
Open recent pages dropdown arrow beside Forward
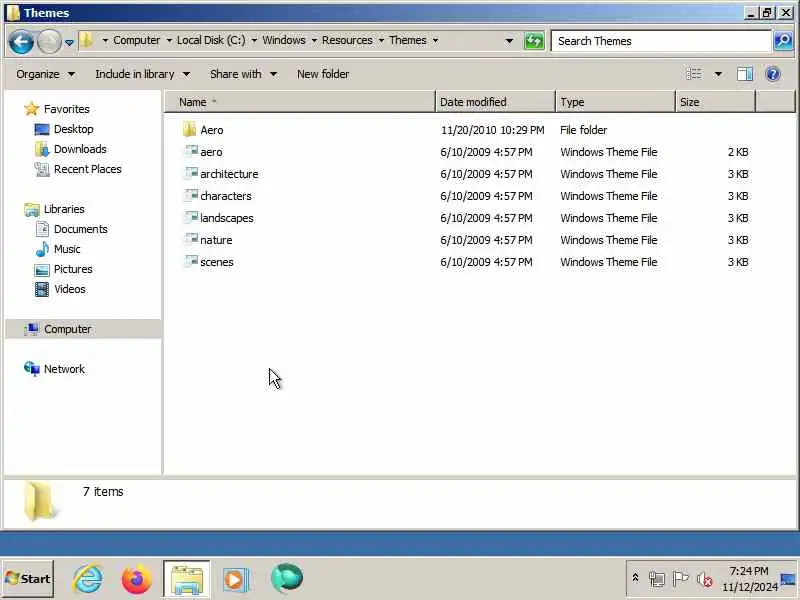69,42
